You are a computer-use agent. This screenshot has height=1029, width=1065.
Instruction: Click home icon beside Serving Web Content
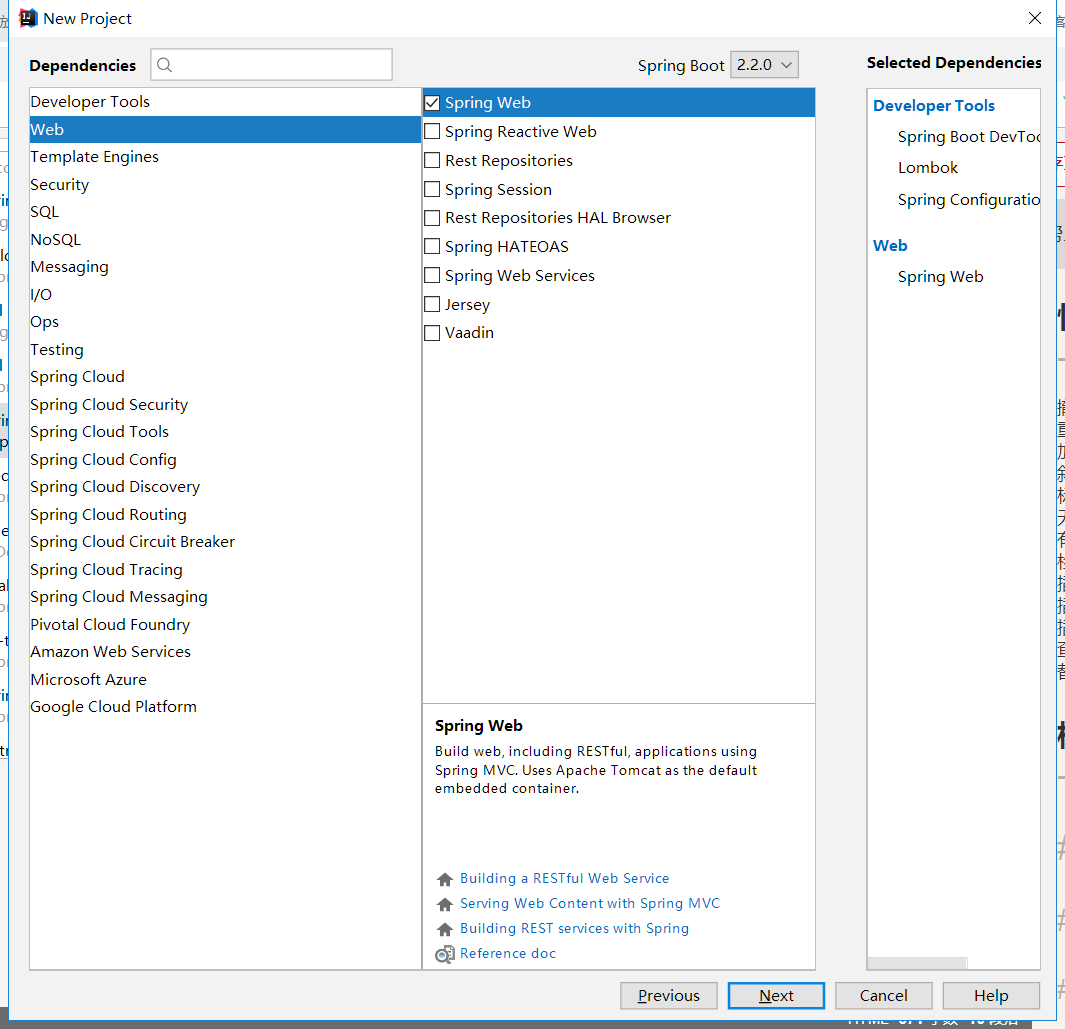click(x=445, y=905)
